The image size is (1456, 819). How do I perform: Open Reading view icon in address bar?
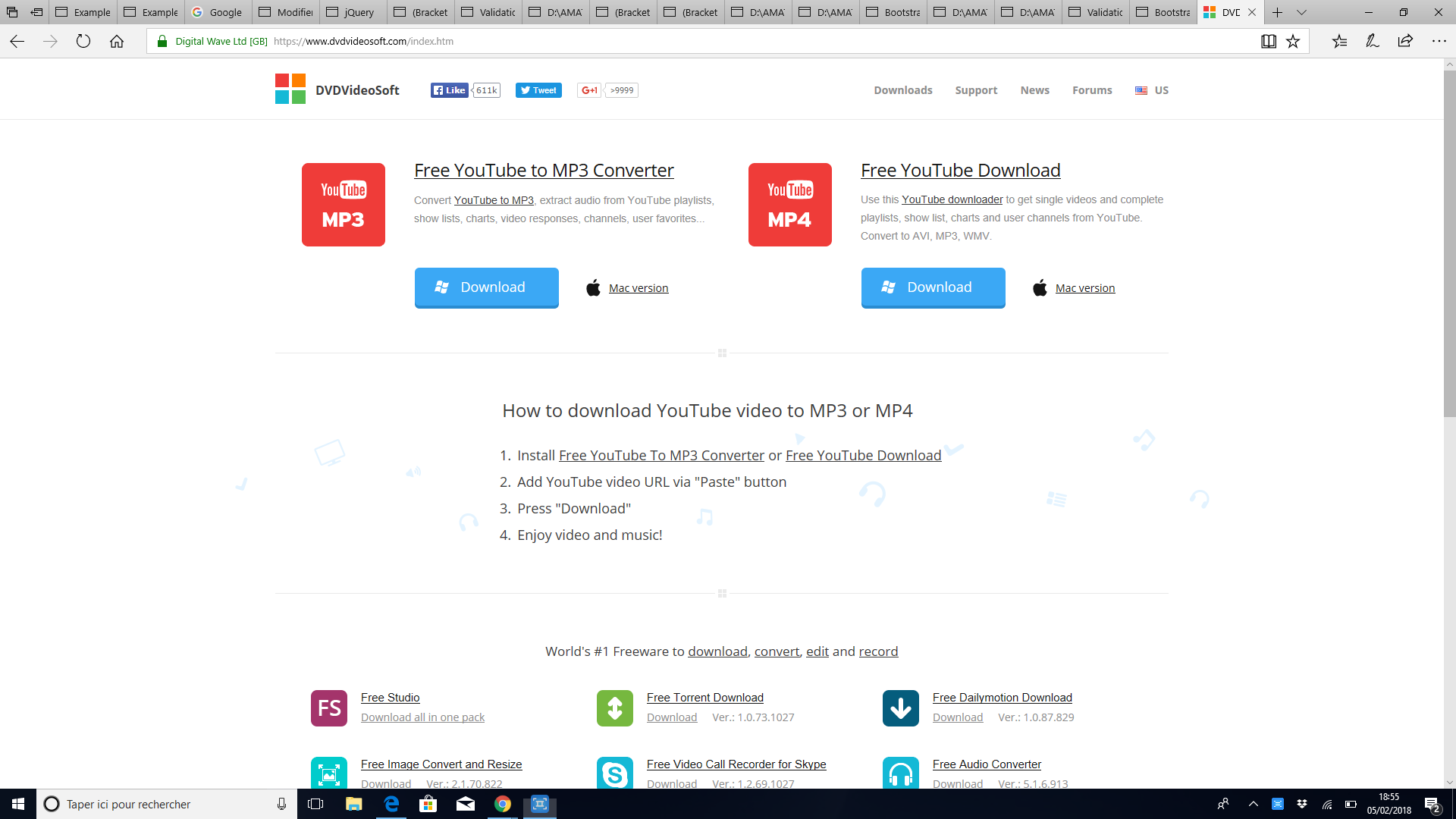[x=1269, y=42]
